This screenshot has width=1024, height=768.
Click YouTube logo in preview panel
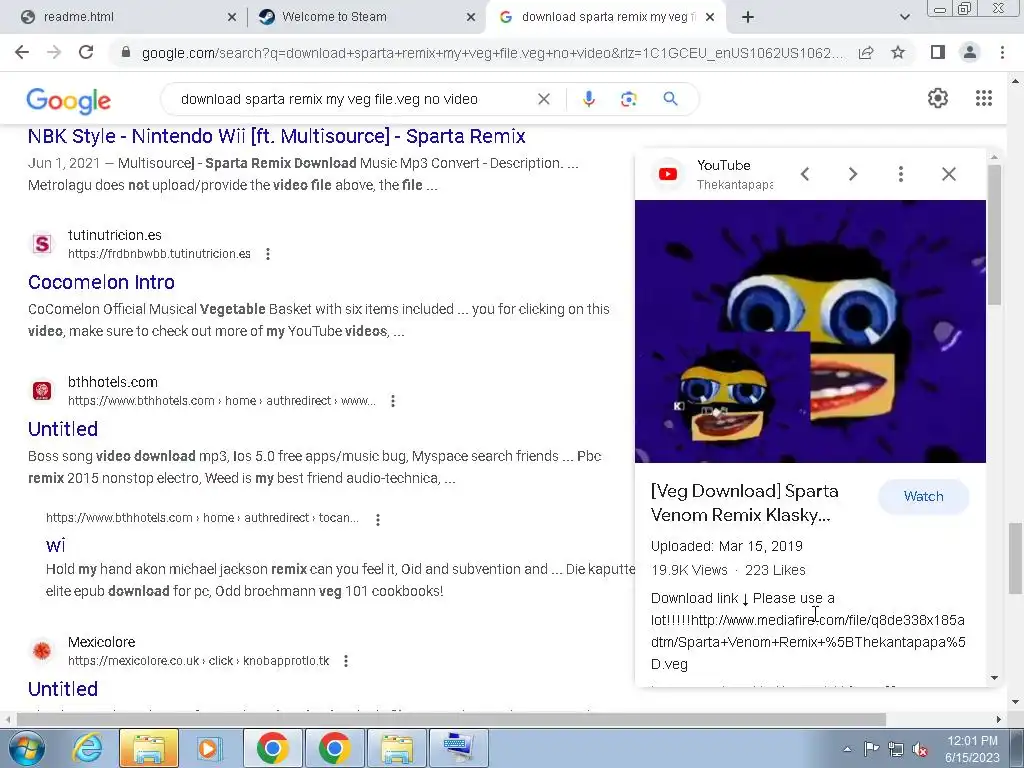667,174
